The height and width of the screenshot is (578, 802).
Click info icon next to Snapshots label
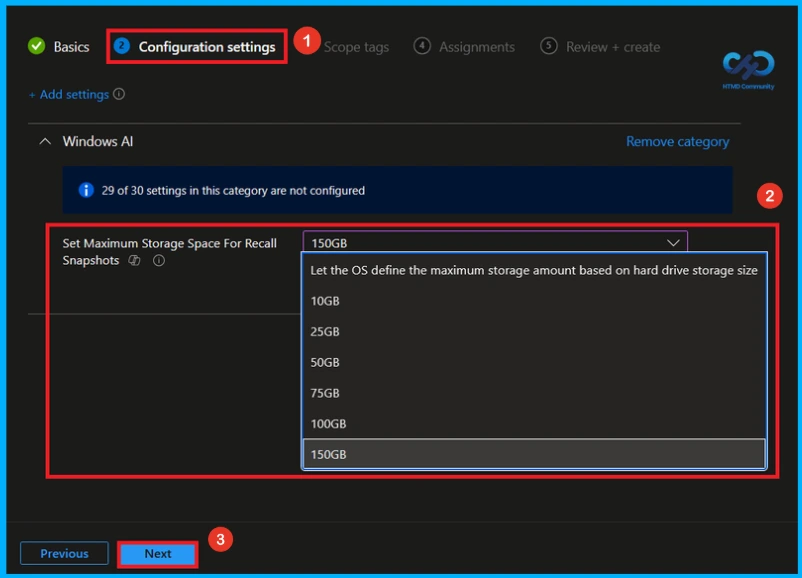pos(159,260)
